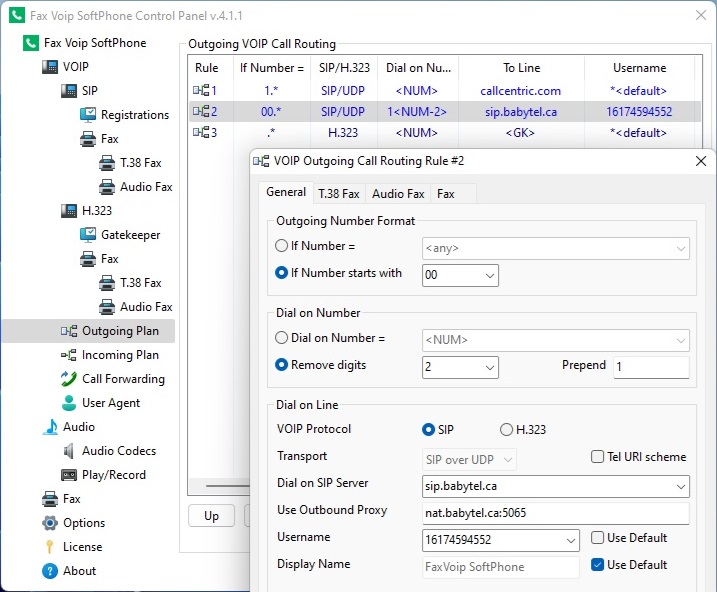This screenshot has height=592, width=717.
Task: Select the 'If Number =' radio button
Action: [x=281, y=246]
